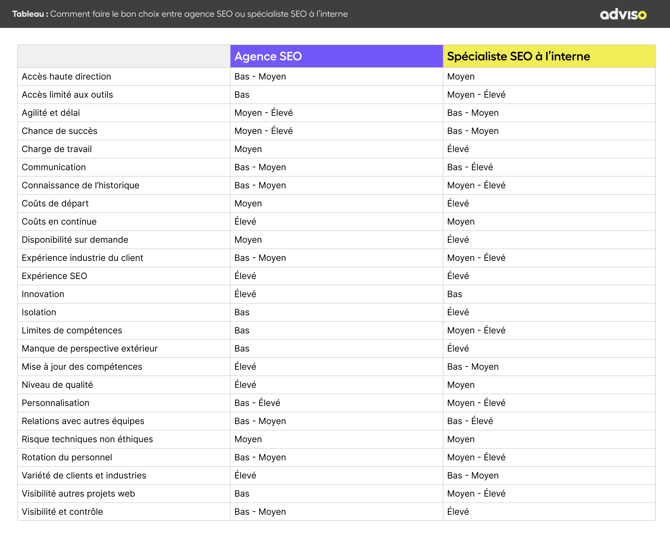Select Agence SEO value for 'Limites de compétences'

(242, 330)
